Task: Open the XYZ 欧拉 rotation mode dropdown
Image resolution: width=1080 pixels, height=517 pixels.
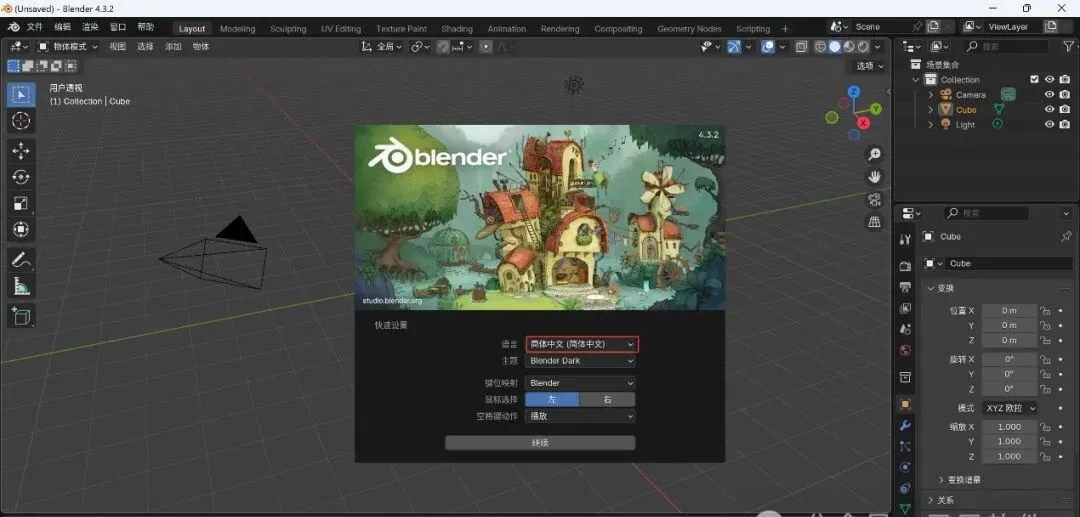Action: click(1009, 408)
